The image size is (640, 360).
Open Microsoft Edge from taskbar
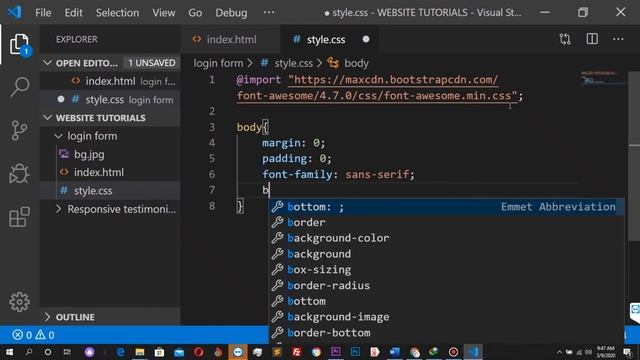[120, 352]
